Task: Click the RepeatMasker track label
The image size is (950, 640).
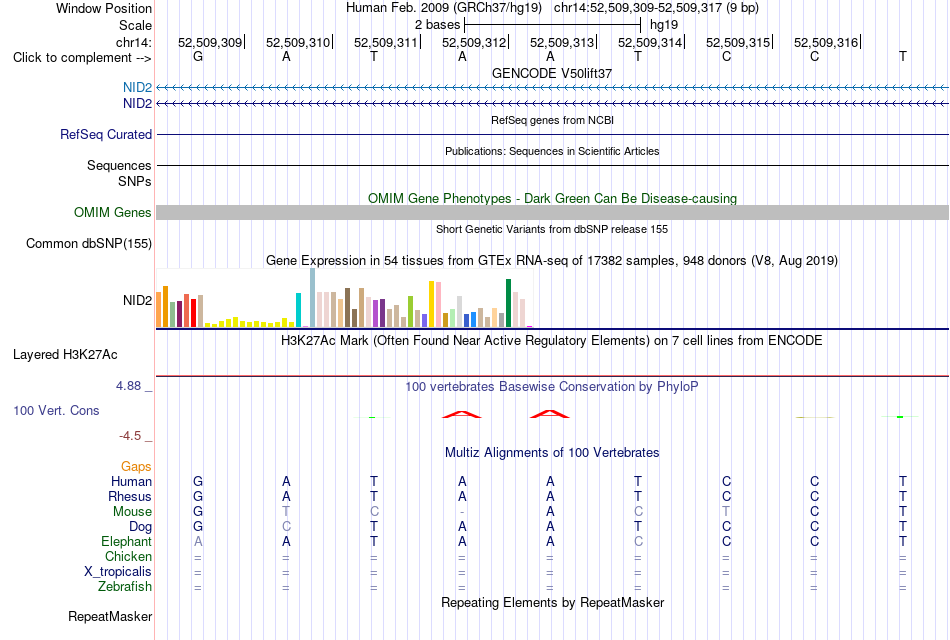Action: [x=110, y=616]
